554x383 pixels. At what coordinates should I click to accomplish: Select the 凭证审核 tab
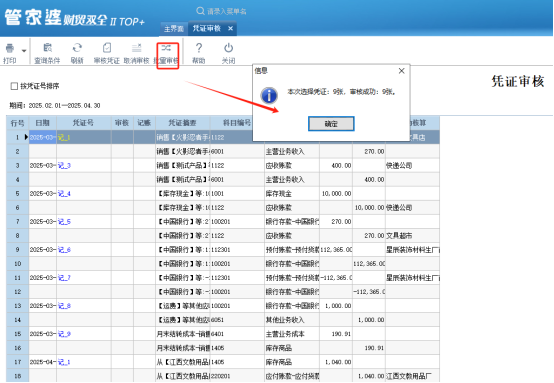[206, 28]
